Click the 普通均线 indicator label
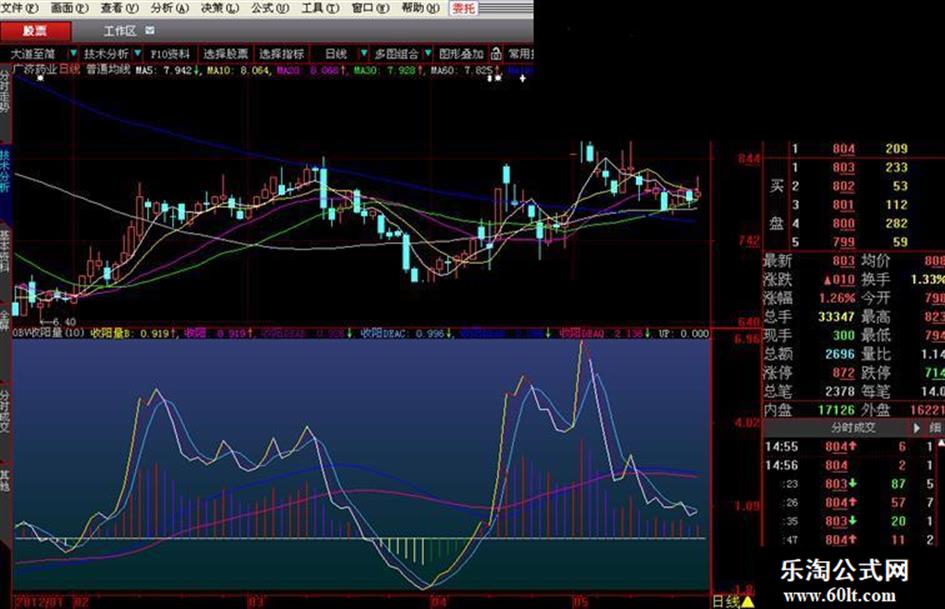Image resolution: width=945 pixels, height=609 pixels. pyautogui.click(x=108, y=70)
